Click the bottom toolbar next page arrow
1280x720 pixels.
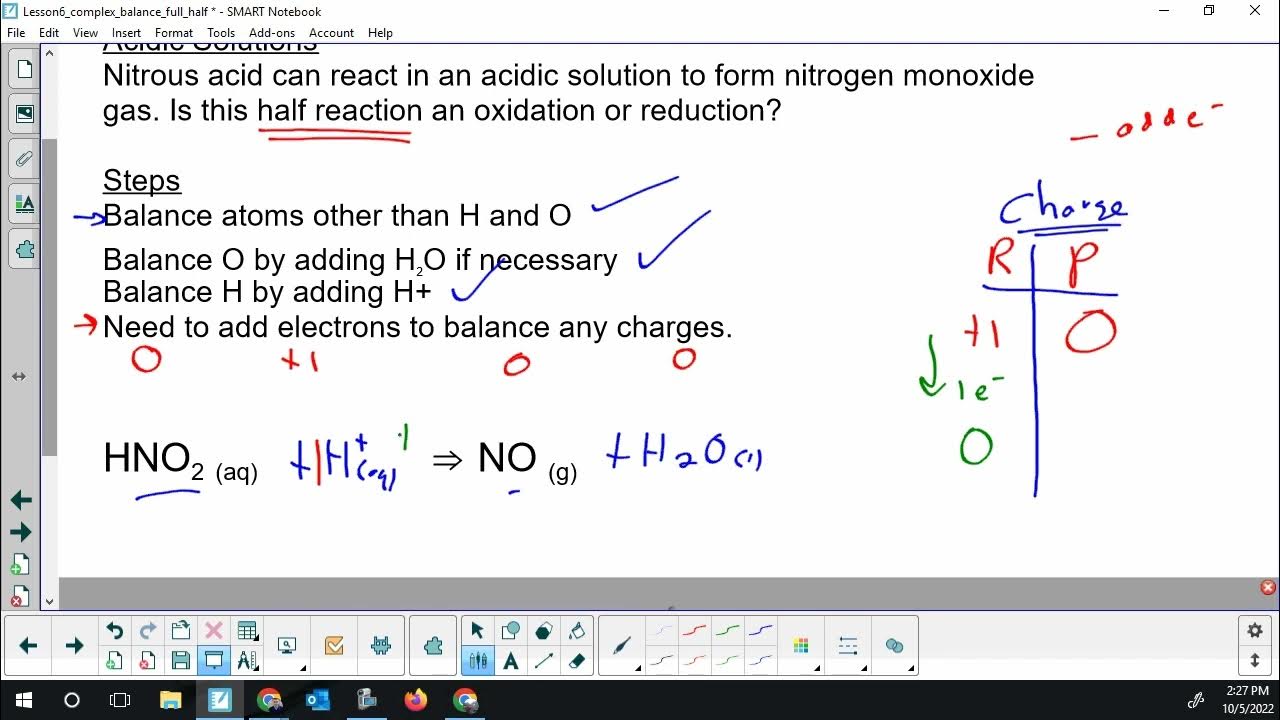(x=74, y=646)
